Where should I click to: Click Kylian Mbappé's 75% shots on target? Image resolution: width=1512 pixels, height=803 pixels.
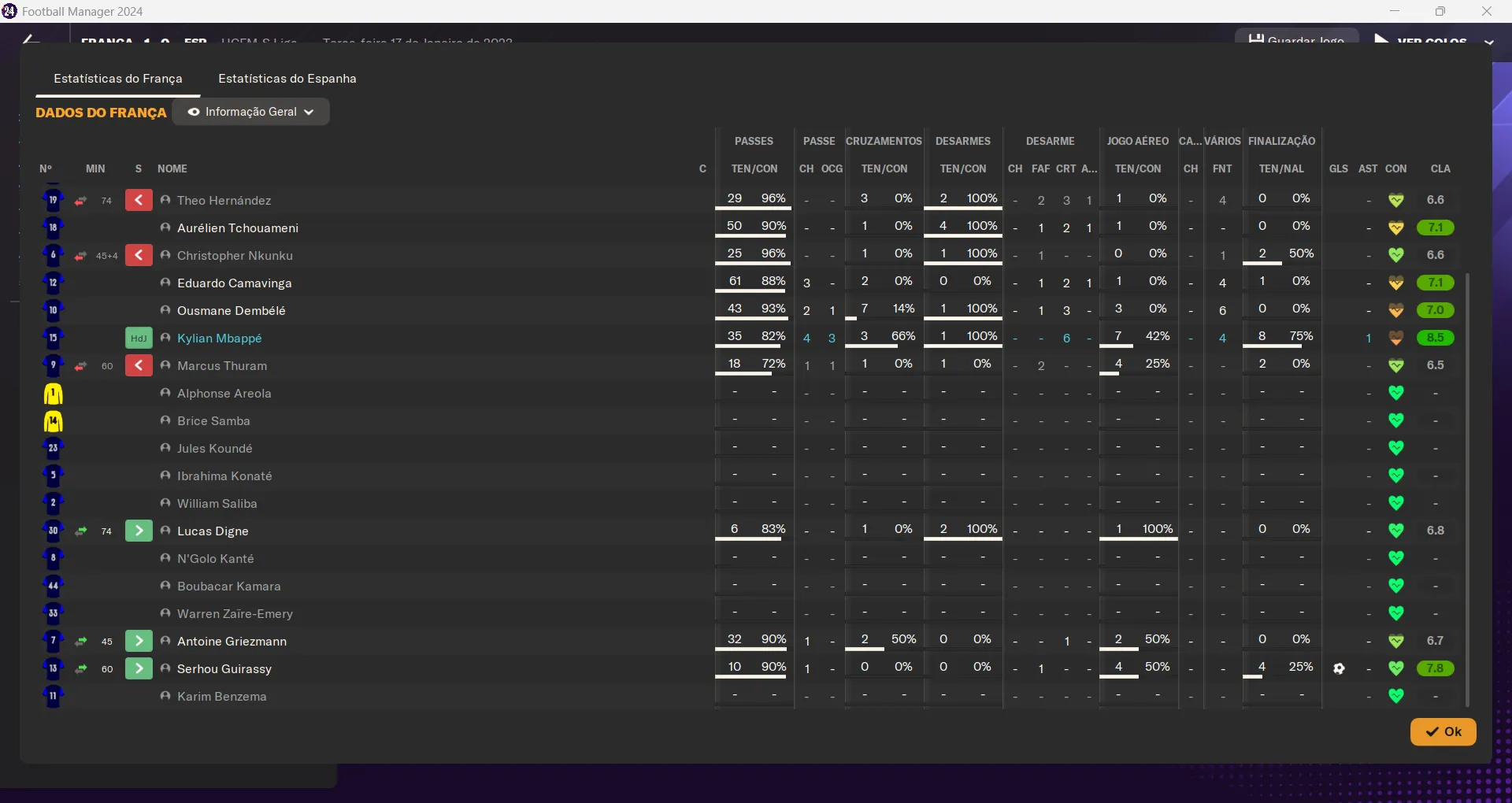point(1301,336)
